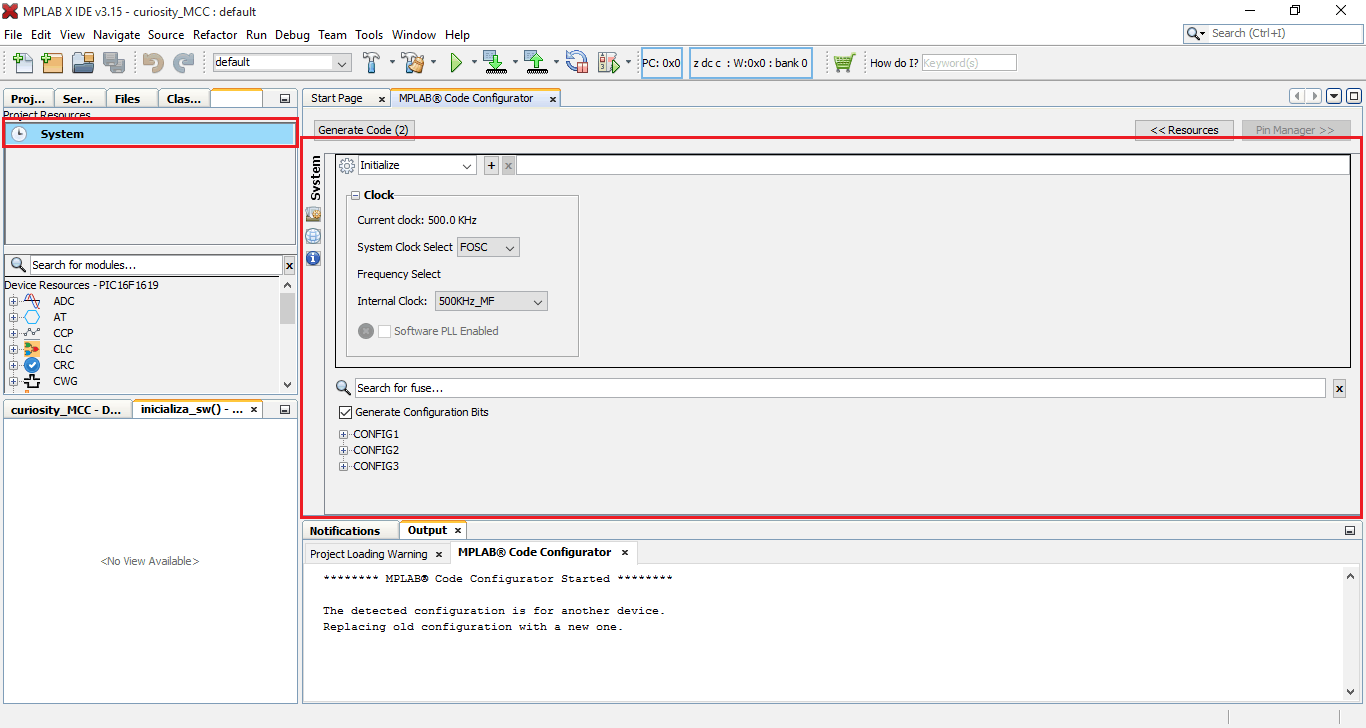Select the Save All icon
This screenshot has height=728, width=1366.
[115, 62]
